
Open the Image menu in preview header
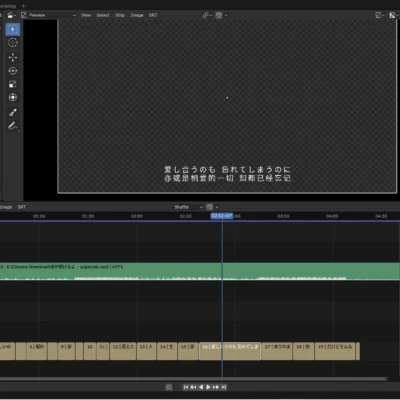click(137, 15)
